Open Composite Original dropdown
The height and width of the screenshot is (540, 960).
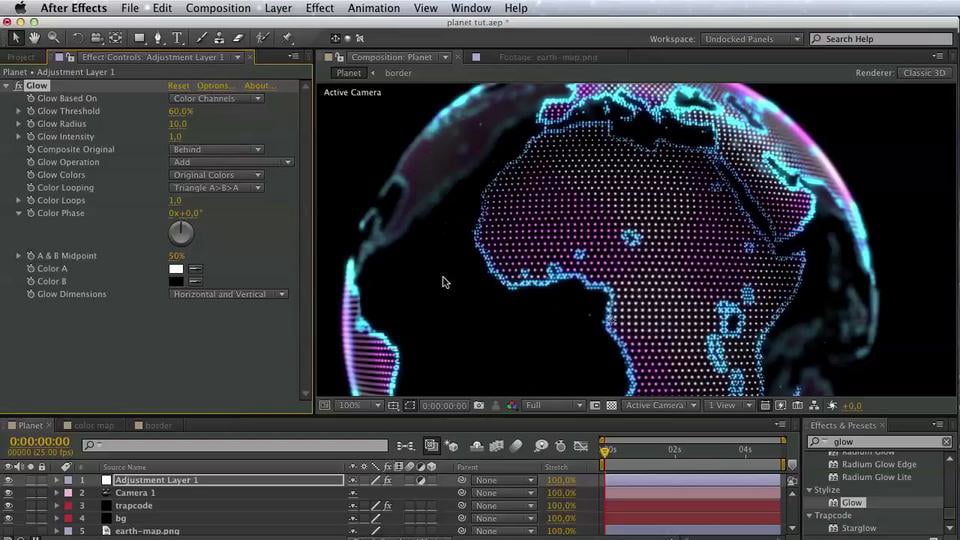click(216, 149)
